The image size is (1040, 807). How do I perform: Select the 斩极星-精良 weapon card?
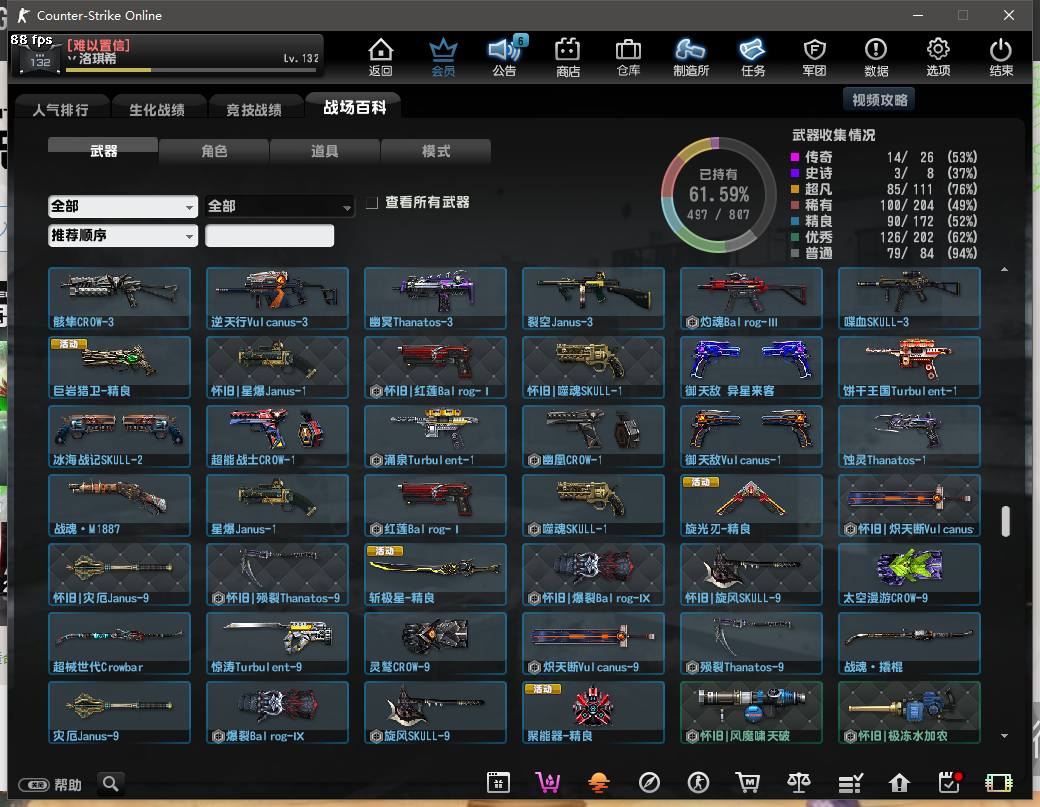point(435,574)
